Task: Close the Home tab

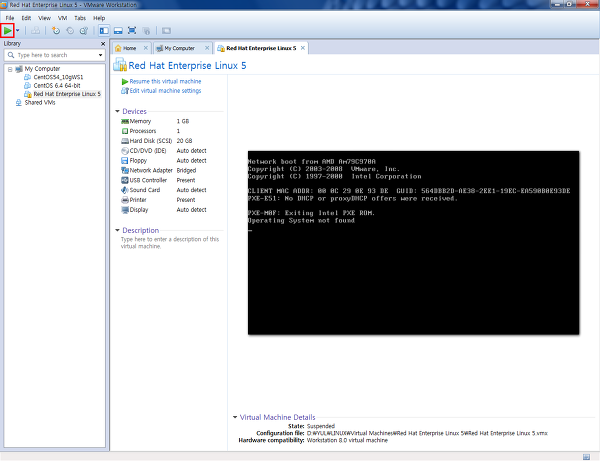Action: coord(146,48)
